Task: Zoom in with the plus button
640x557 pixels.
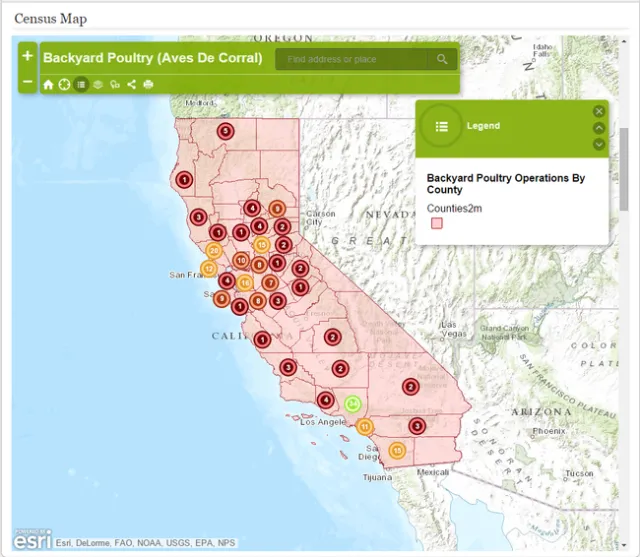Action: pos(27,55)
